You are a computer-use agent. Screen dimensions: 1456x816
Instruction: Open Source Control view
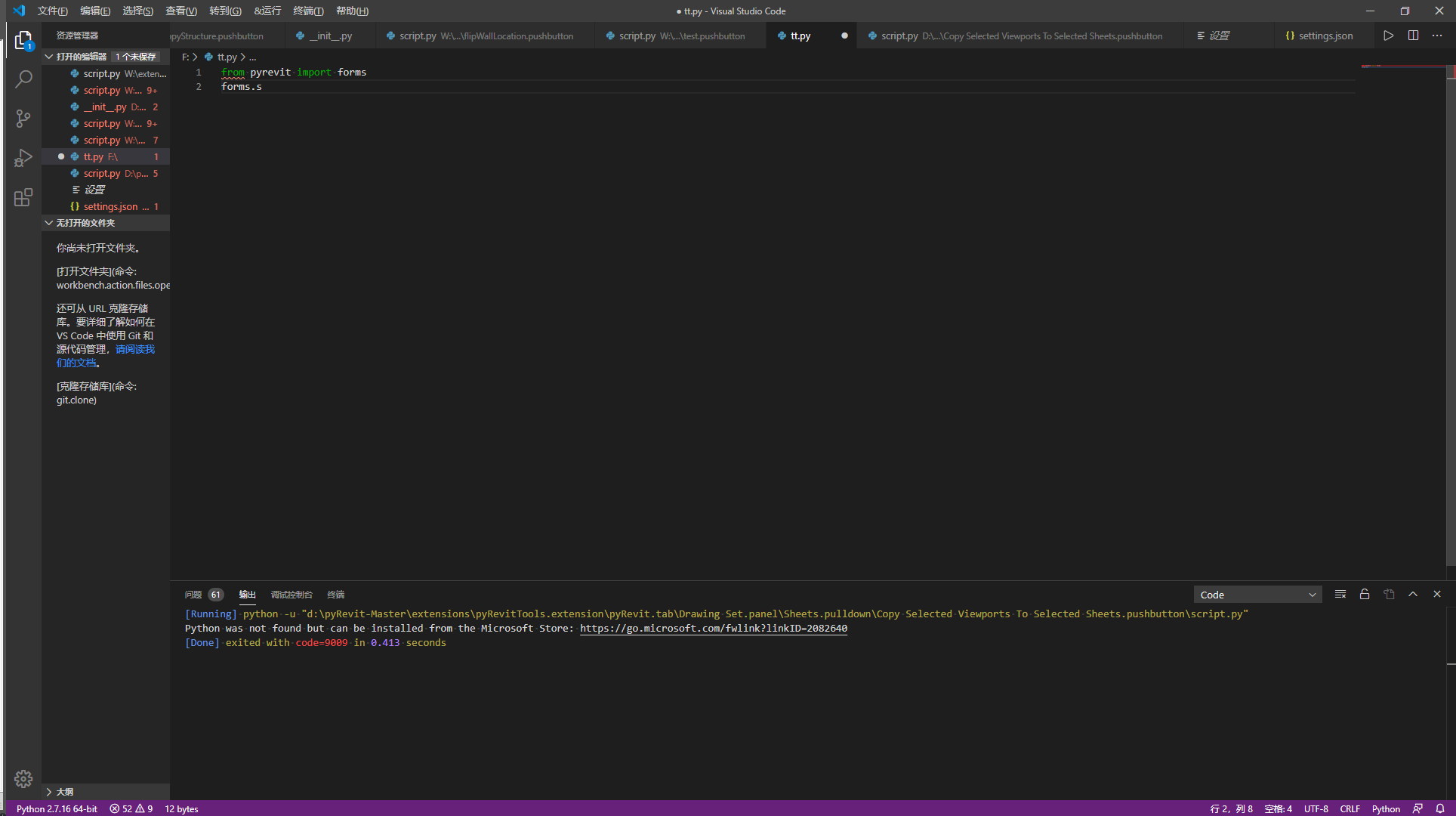pyautogui.click(x=23, y=118)
